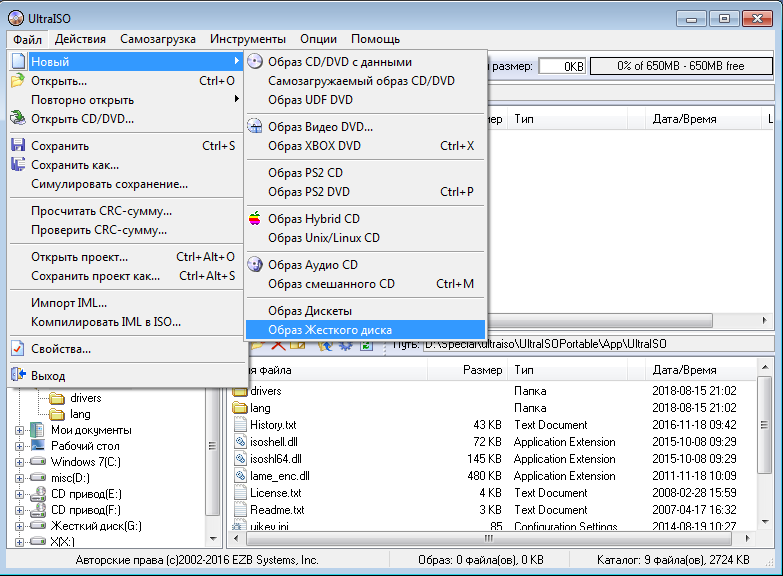Sort the lower file list by Размер column

[x=467, y=370]
